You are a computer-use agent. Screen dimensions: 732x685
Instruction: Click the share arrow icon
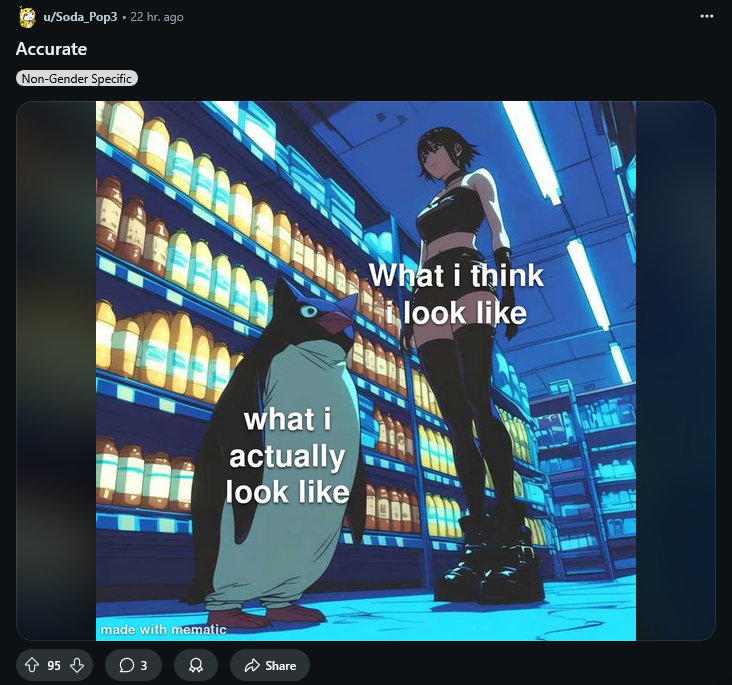click(x=252, y=665)
